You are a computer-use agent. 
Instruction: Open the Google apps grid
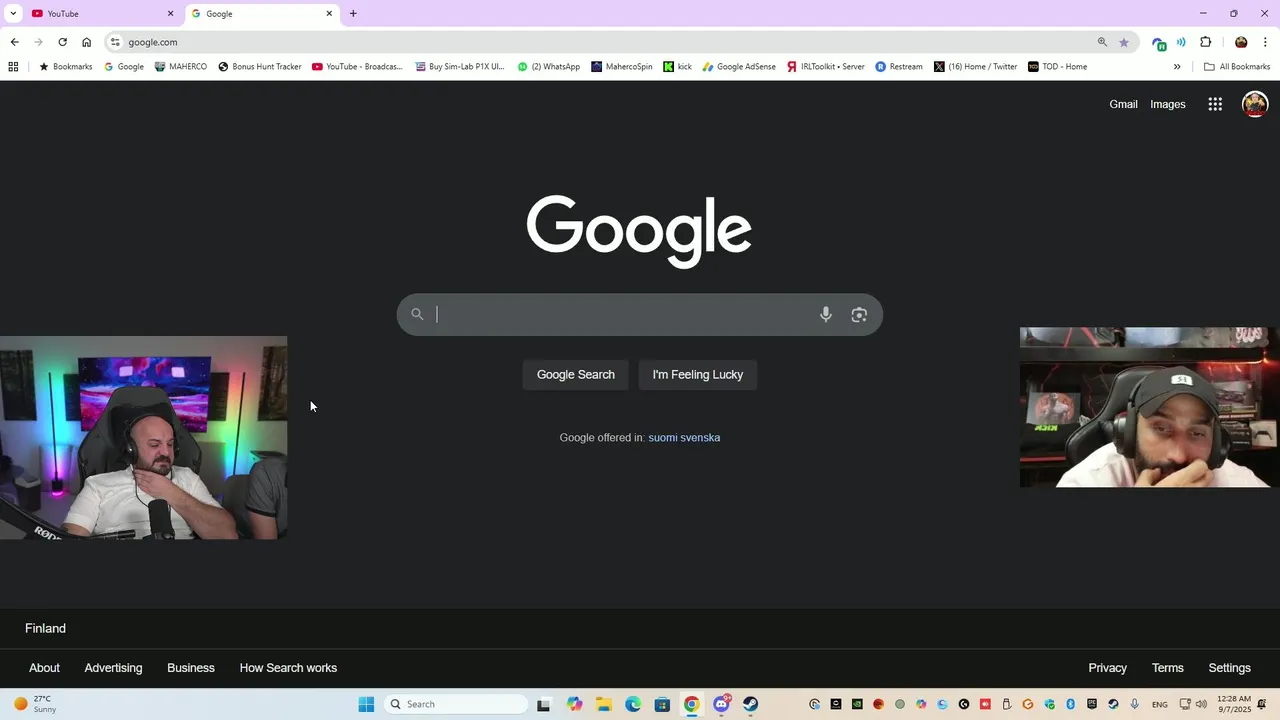pyautogui.click(x=1215, y=104)
